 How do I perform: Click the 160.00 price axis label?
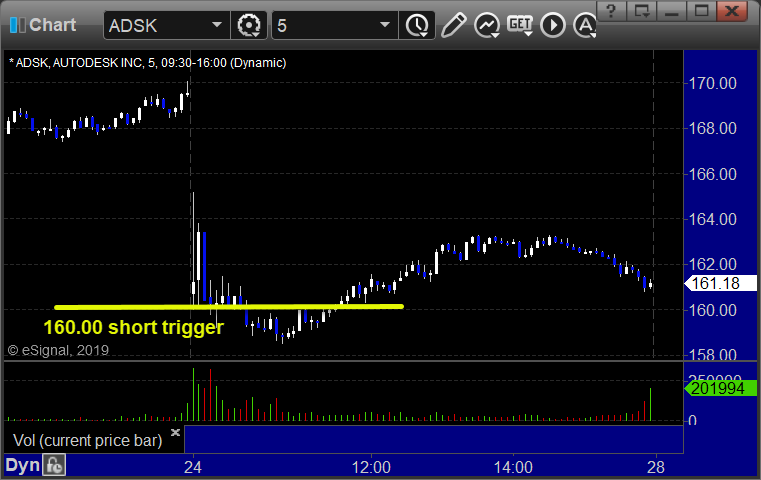pos(713,310)
